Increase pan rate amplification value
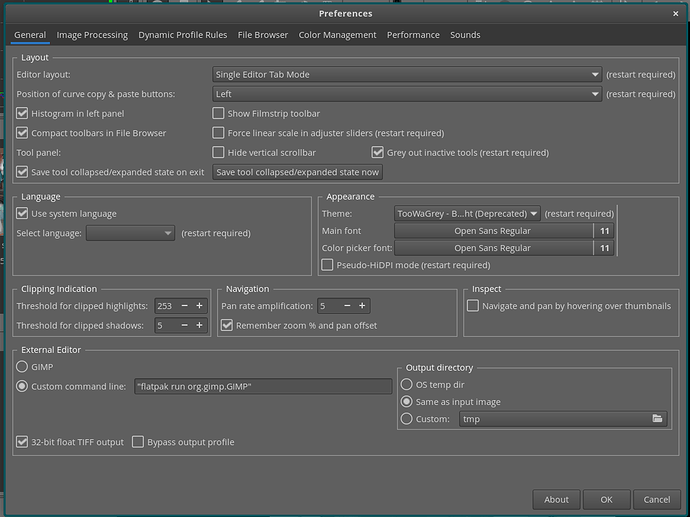 click(362, 306)
